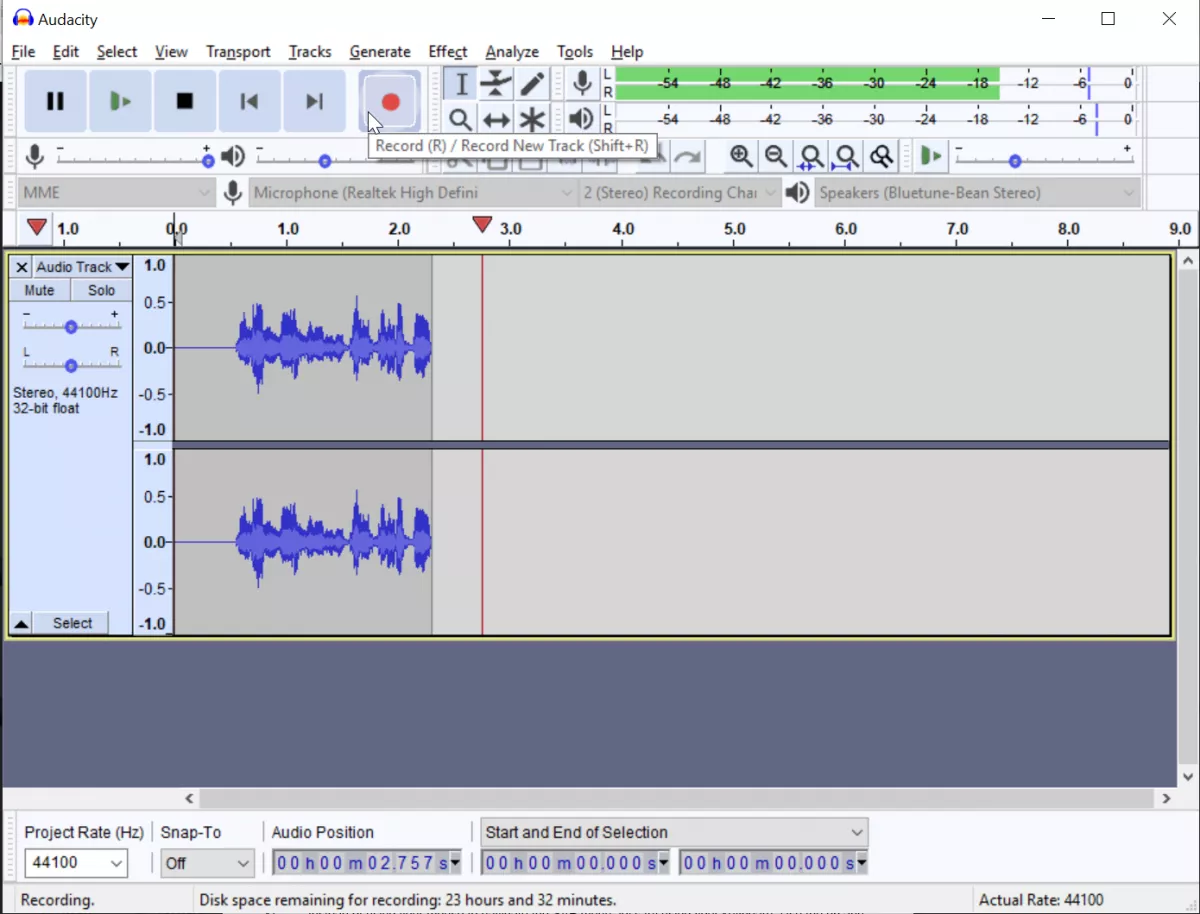Solo the audio track

click(x=101, y=291)
